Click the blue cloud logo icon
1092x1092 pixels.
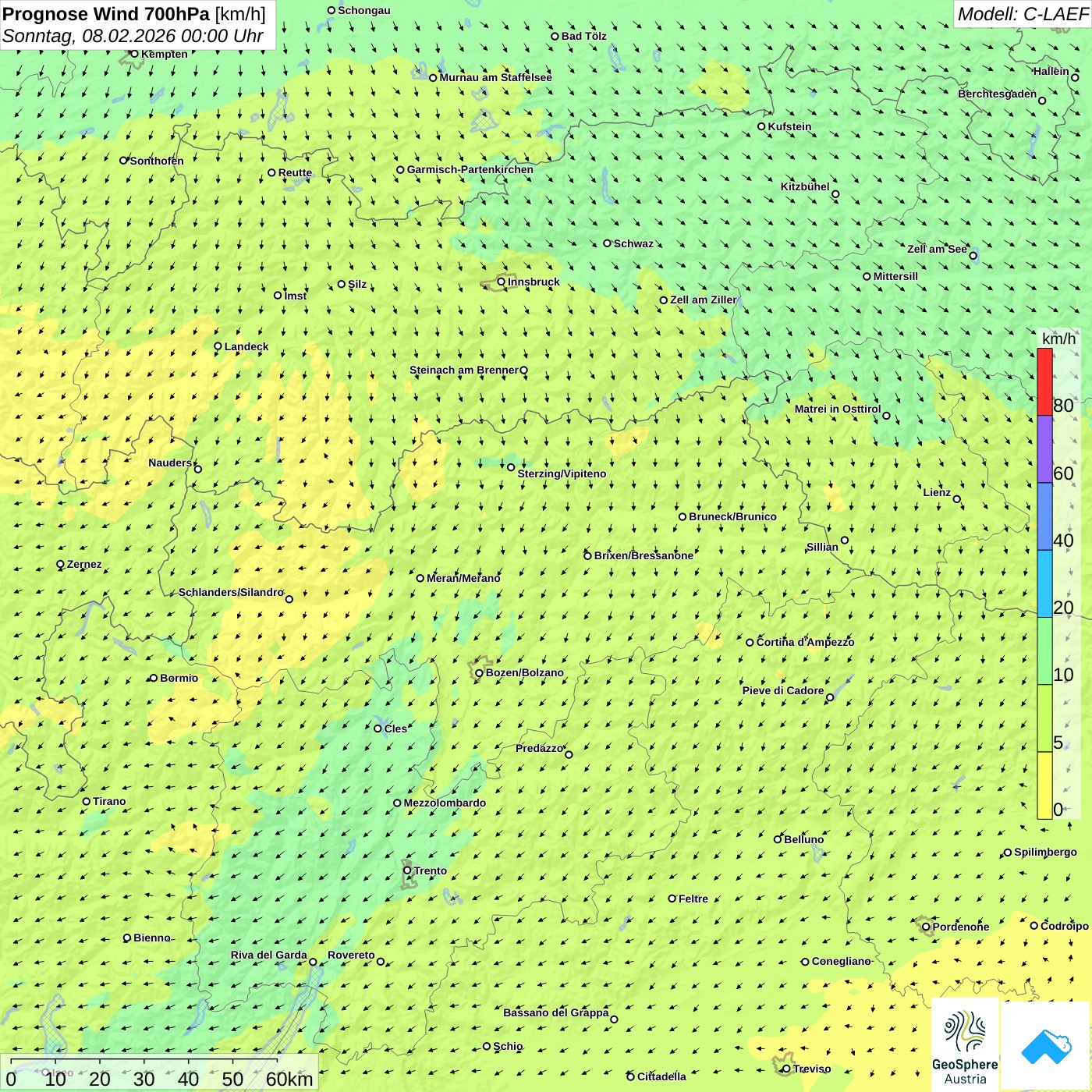(1046, 1046)
